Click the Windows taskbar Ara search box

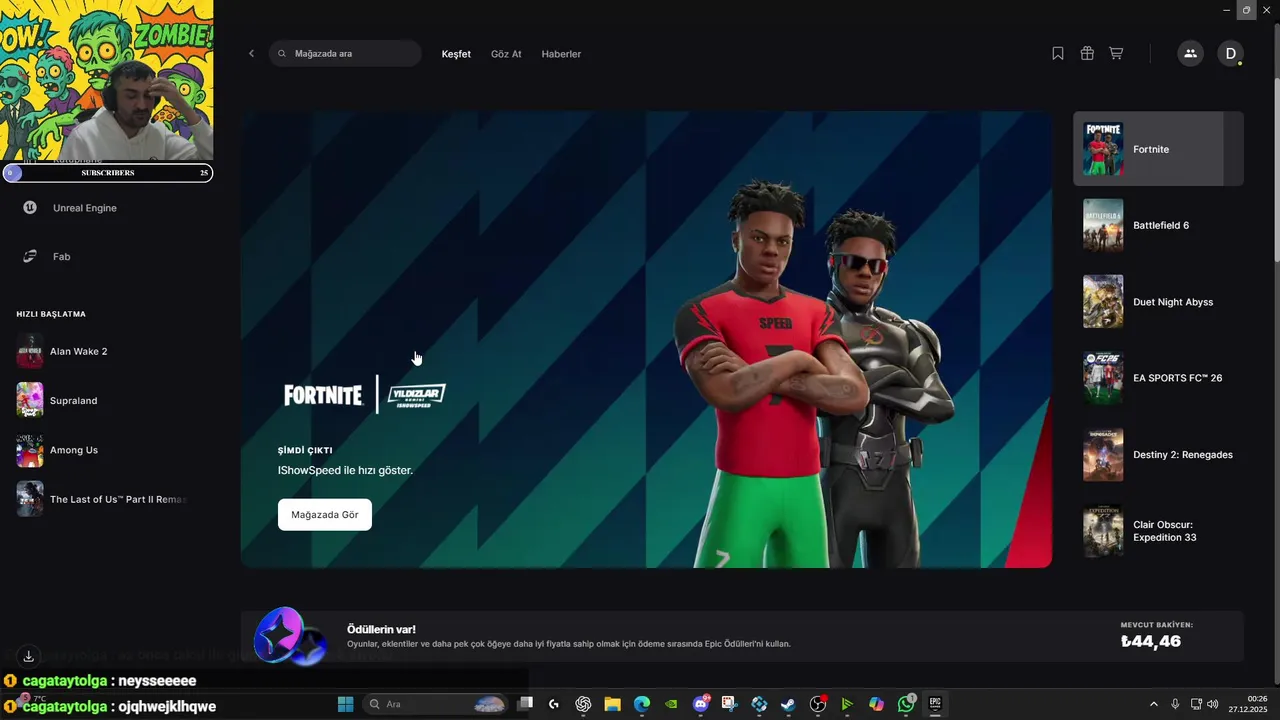pyautogui.click(x=434, y=704)
